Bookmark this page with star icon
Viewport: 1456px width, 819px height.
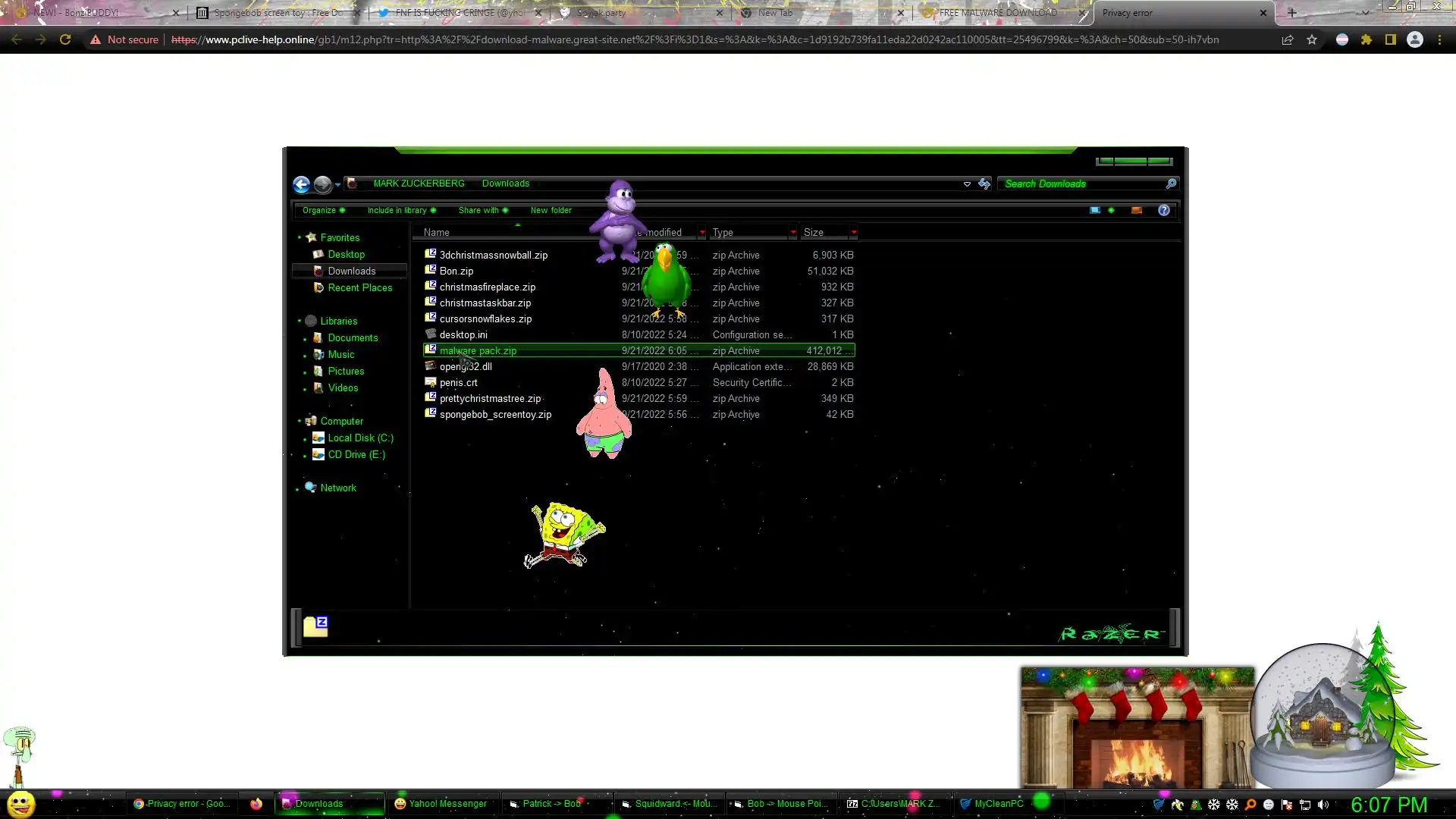point(1312,39)
